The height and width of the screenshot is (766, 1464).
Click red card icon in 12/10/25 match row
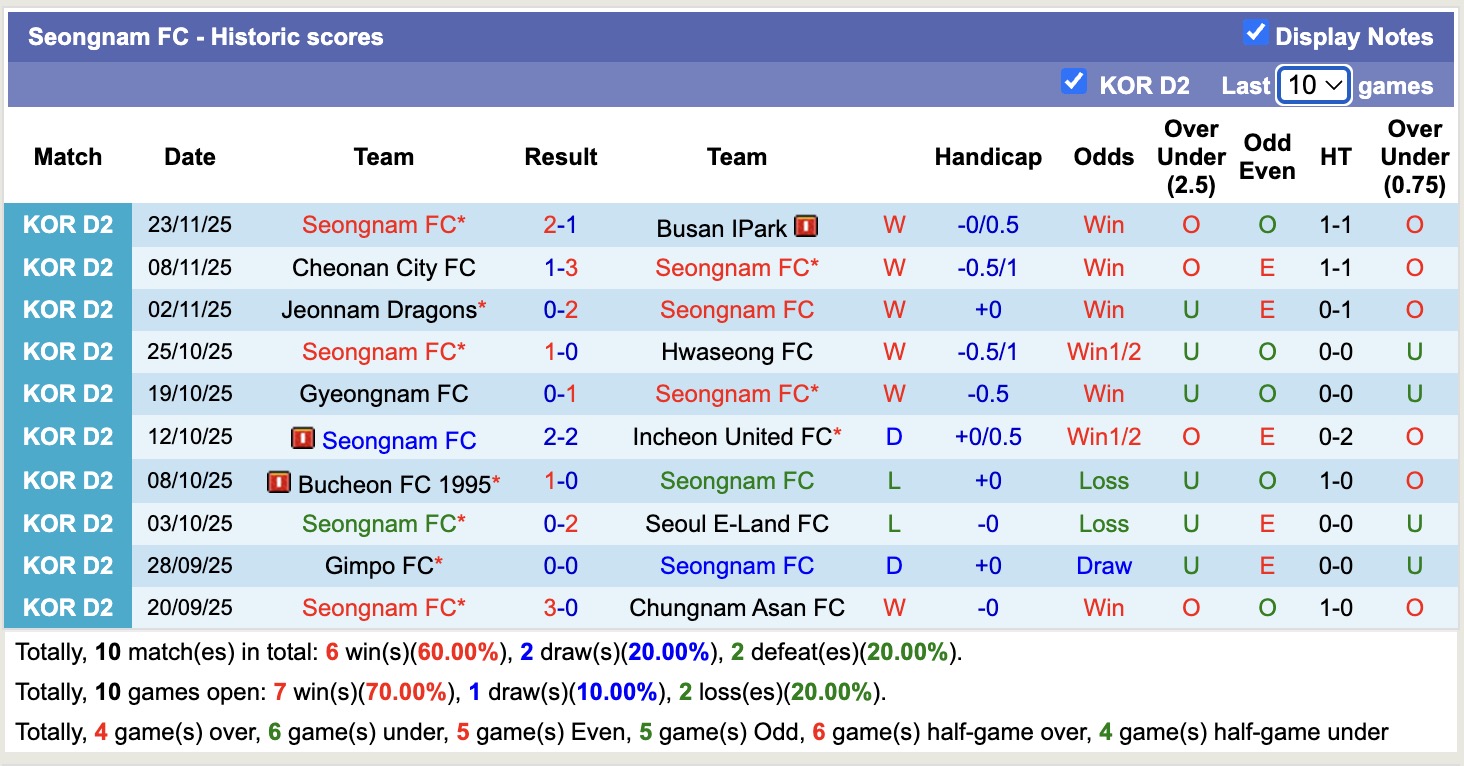point(302,439)
